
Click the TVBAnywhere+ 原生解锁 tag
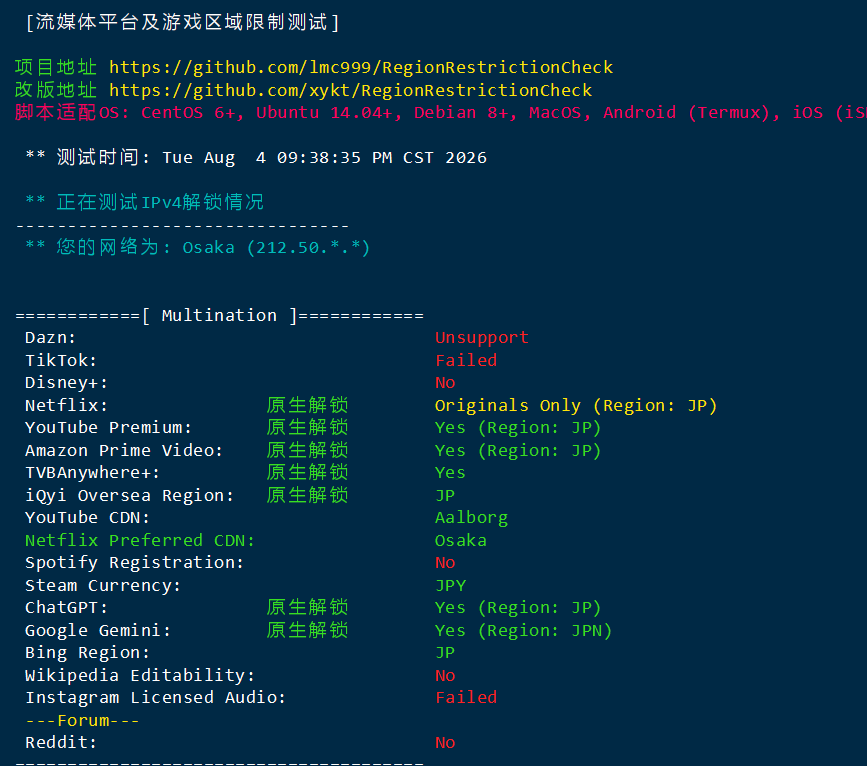click(x=307, y=472)
